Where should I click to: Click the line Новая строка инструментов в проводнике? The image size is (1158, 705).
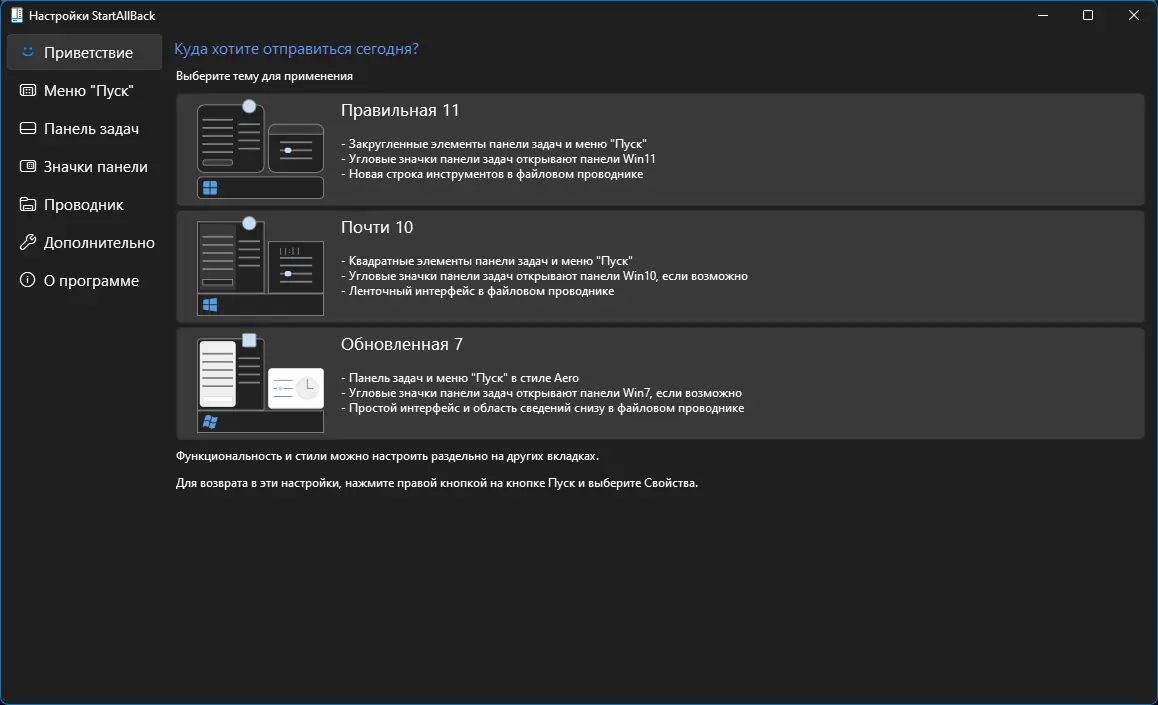pos(492,174)
